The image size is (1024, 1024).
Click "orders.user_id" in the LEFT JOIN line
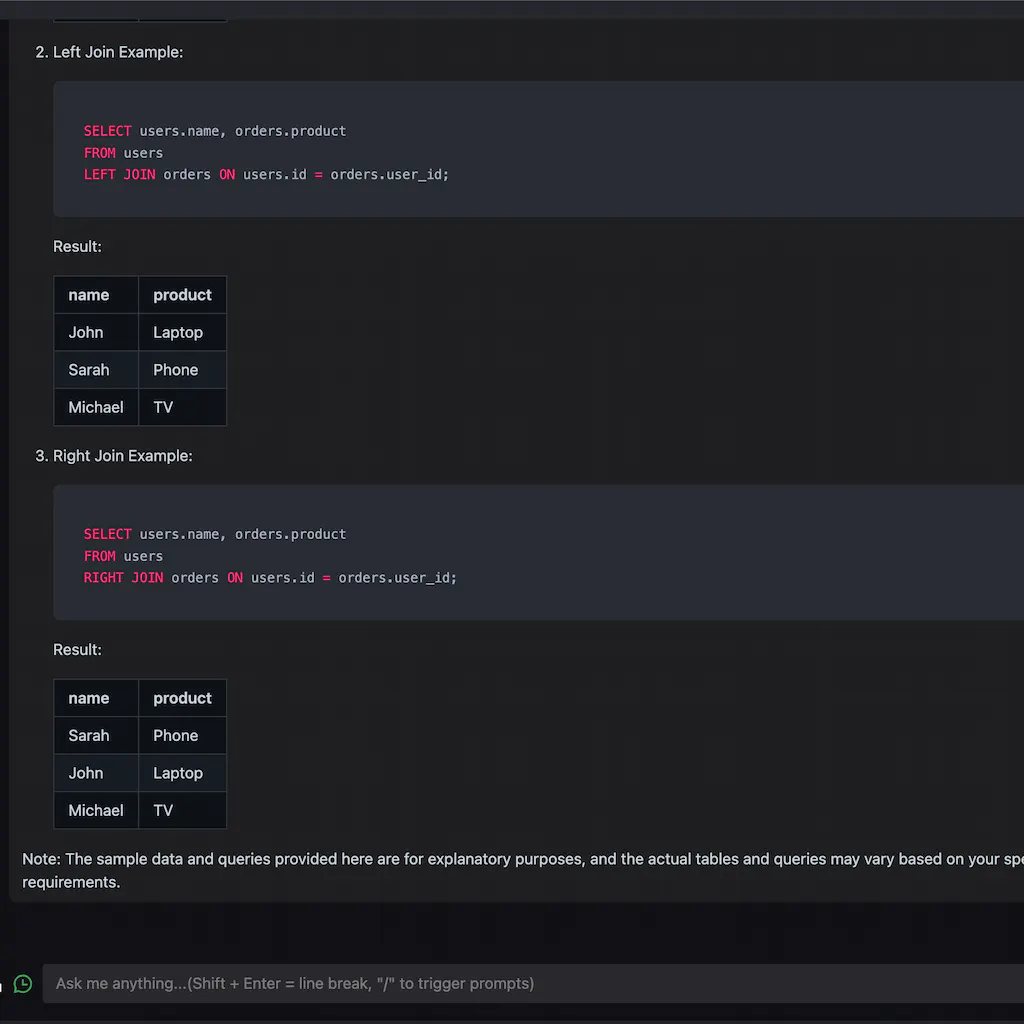tap(389, 174)
